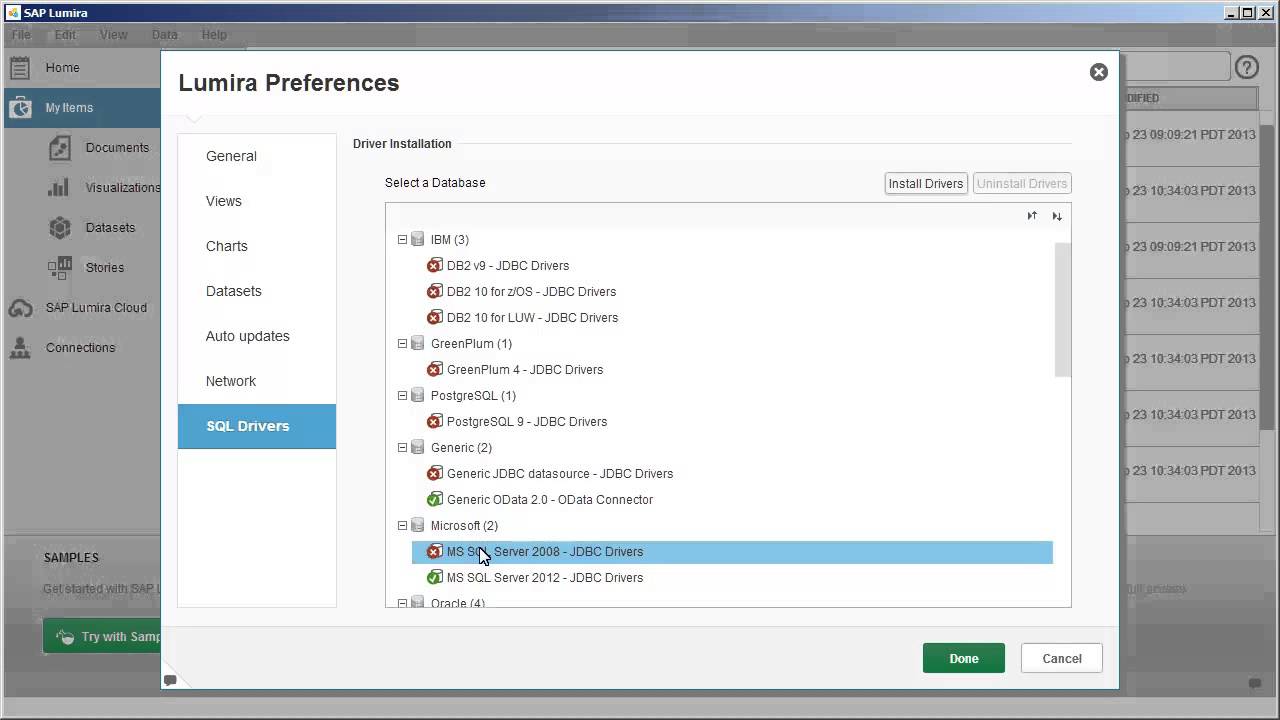Open the help question mark icon
This screenshot has width=1280, height=720.
(1246, 67)
